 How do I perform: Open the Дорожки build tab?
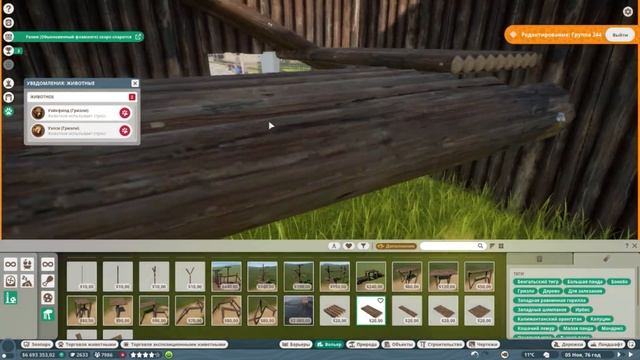click(x=568, y=344)
